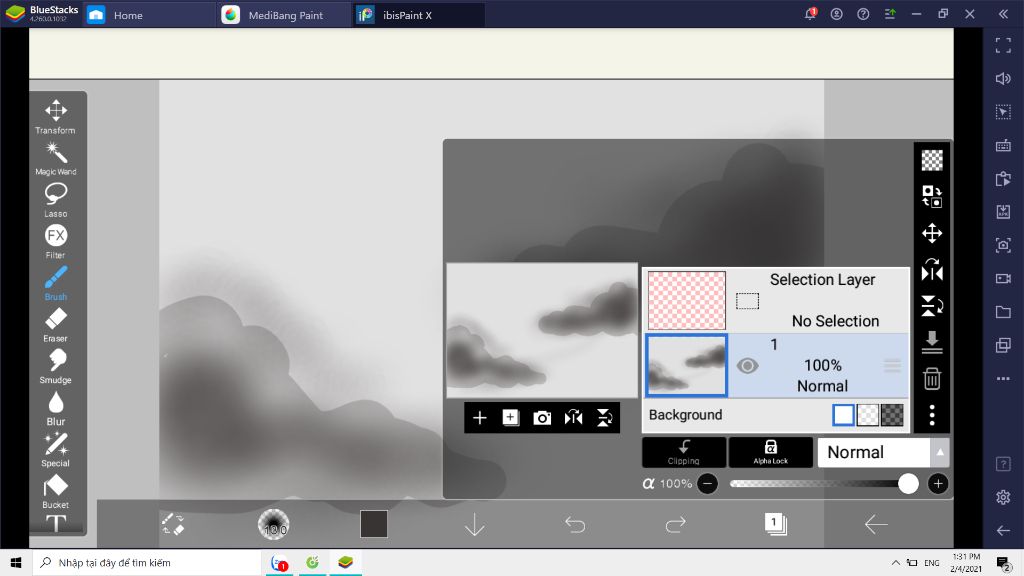Select the Brush tool
This screenshot has width=1024, height=576.
coord(56,283)
